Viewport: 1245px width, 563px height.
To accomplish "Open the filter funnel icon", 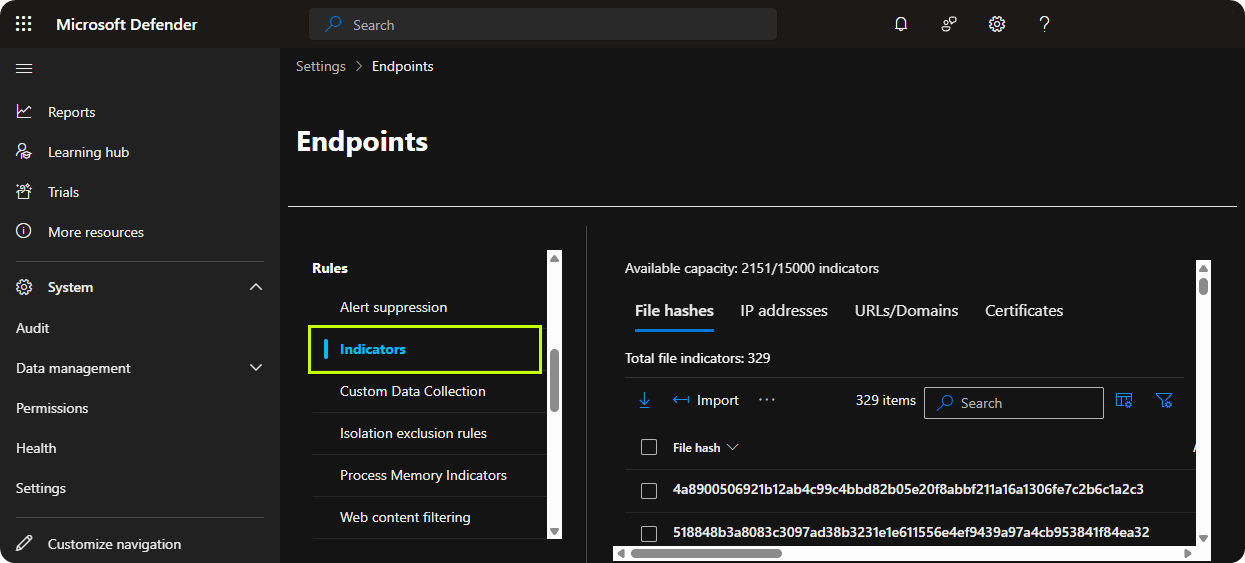I will click(x=1164, y=400).
